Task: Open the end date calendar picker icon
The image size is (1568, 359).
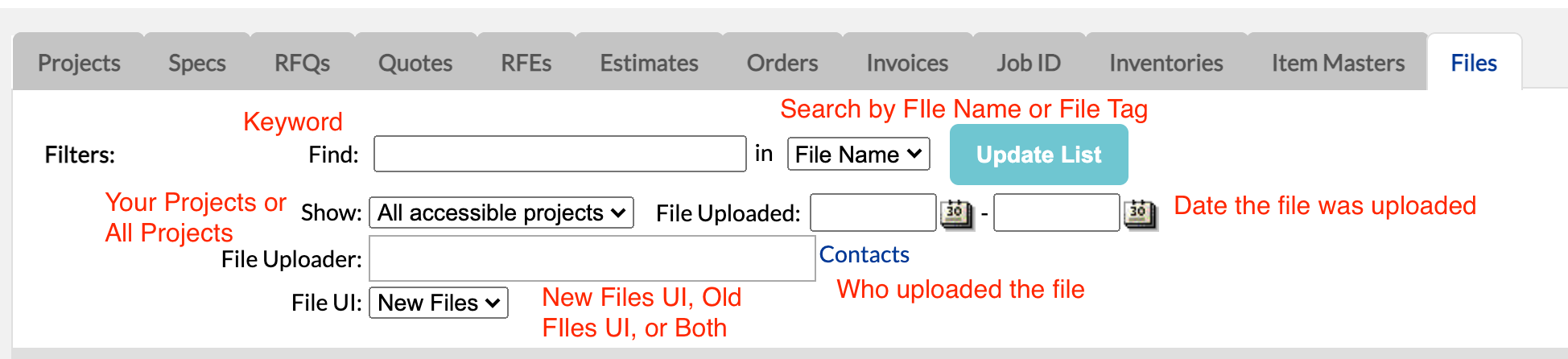Action: (x=1141, y=213)
